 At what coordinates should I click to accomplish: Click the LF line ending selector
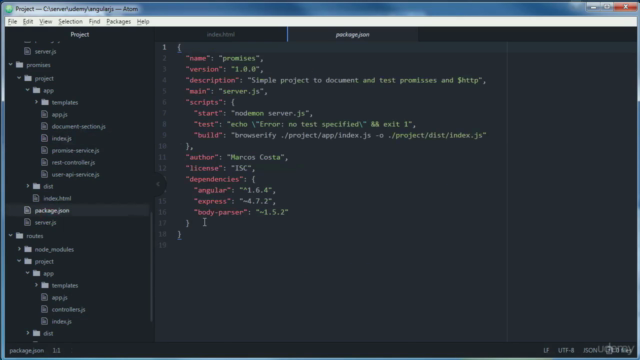[x=546, y=350]
